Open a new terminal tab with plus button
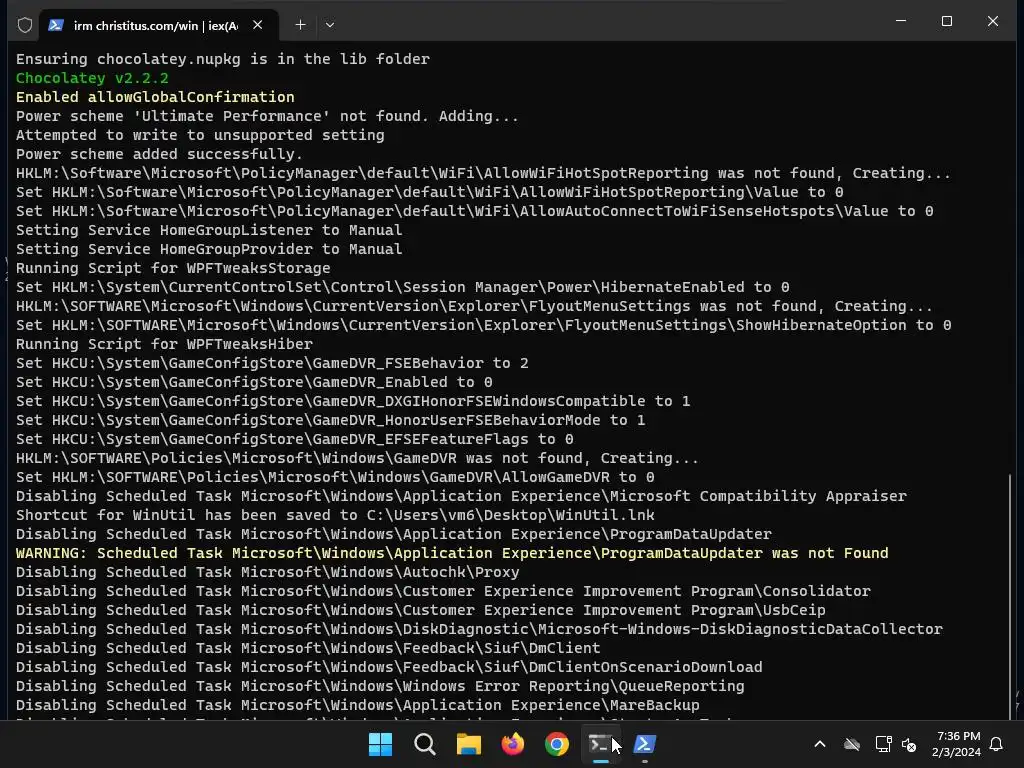The height and width of the screenshot is (768, 1024). [x=300, y=25]
